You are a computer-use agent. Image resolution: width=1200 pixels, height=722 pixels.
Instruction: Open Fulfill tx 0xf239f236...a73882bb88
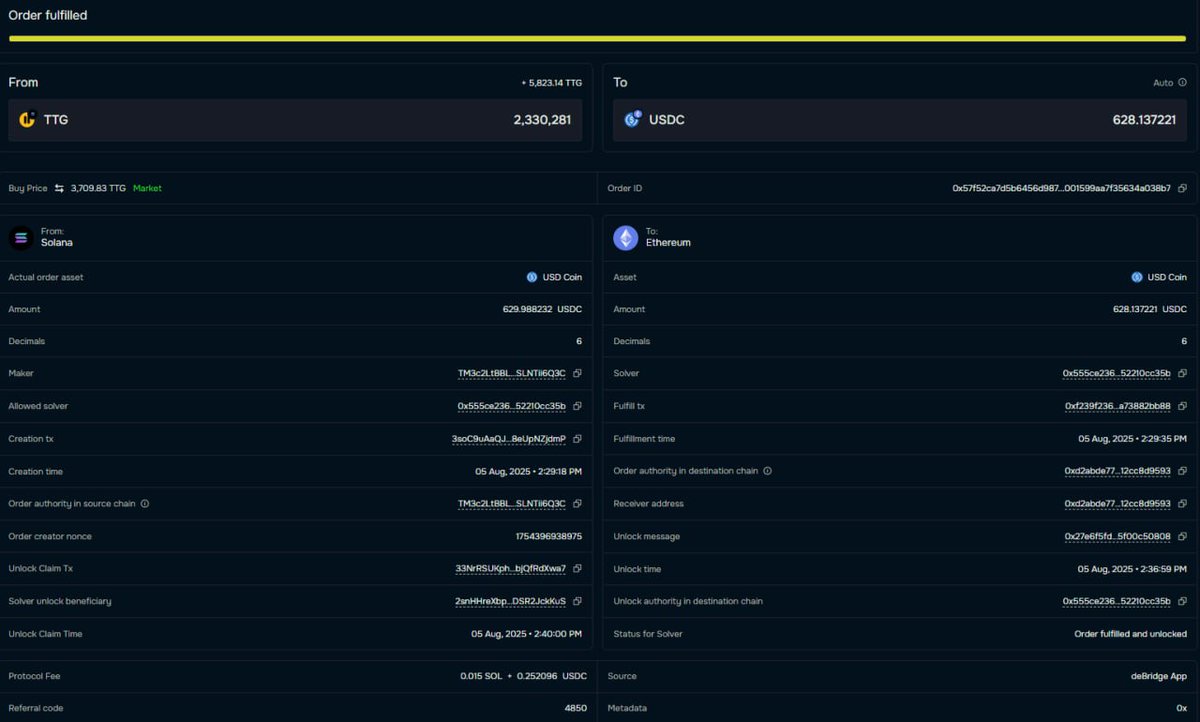[1118, 406]
